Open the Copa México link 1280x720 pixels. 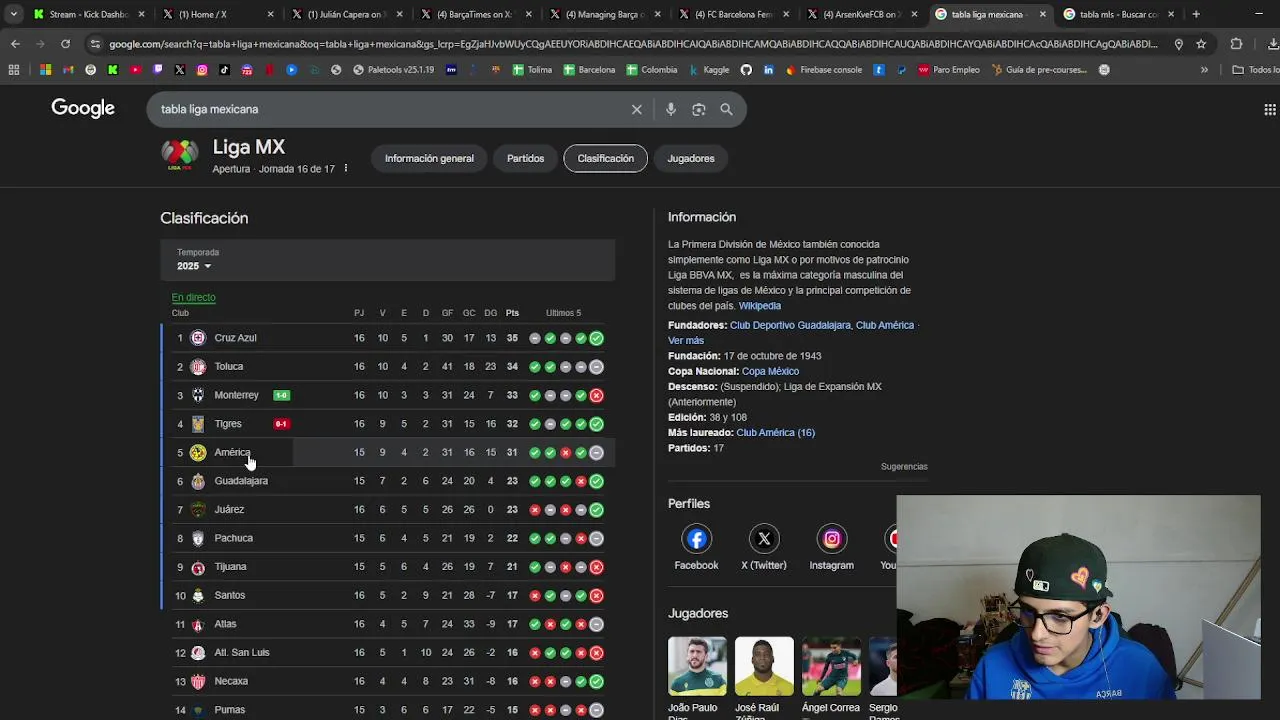[770, 371]
